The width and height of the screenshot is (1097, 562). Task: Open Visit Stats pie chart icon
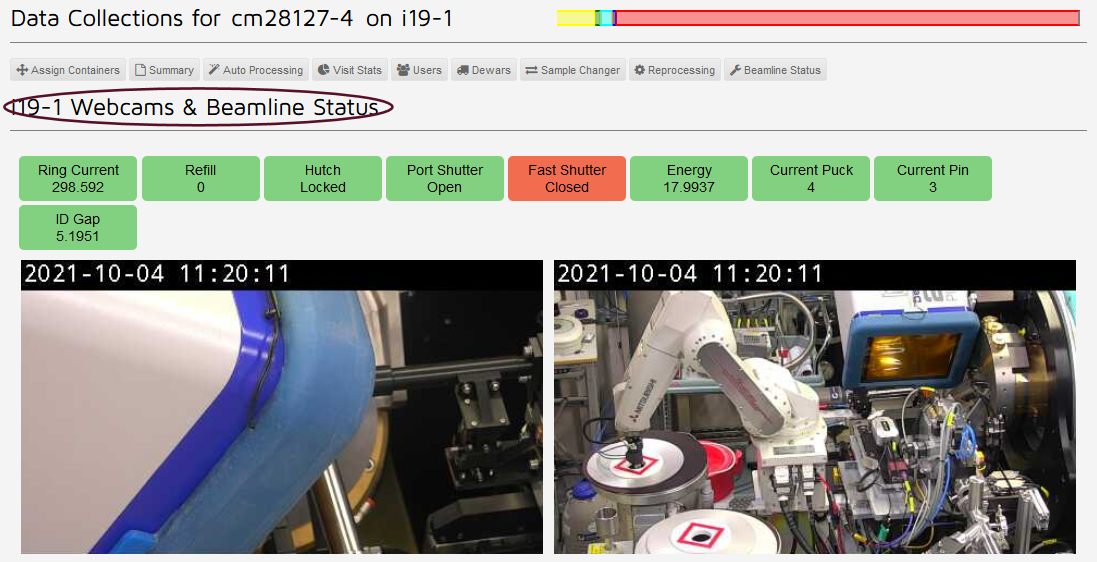(324, 71)
